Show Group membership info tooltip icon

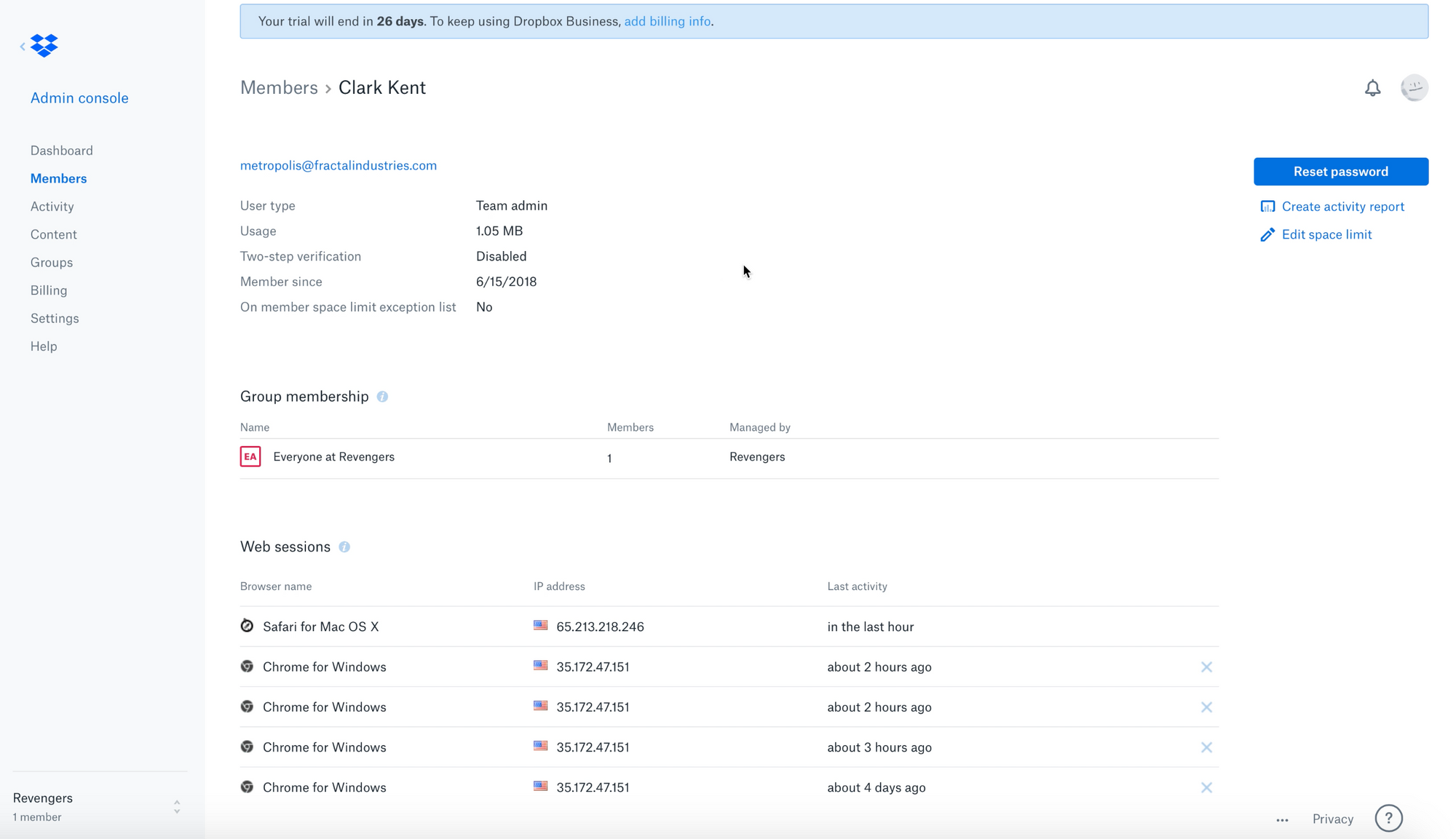[x=382, y=397]
